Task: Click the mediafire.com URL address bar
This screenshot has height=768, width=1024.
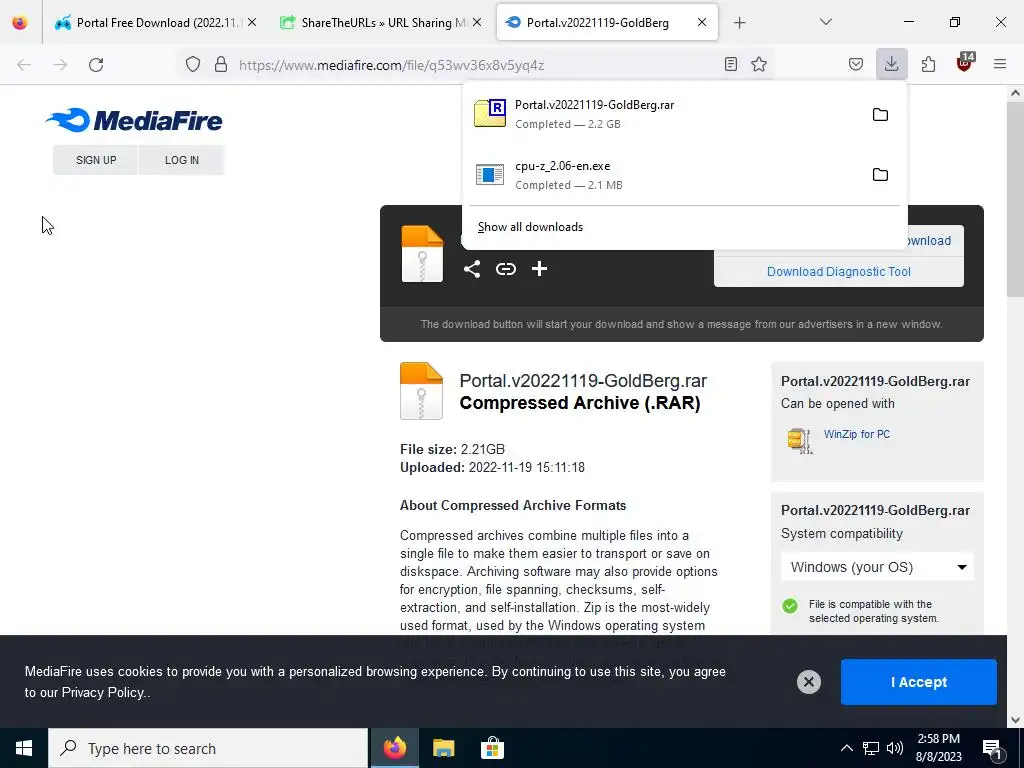Action: click(477, 65)
